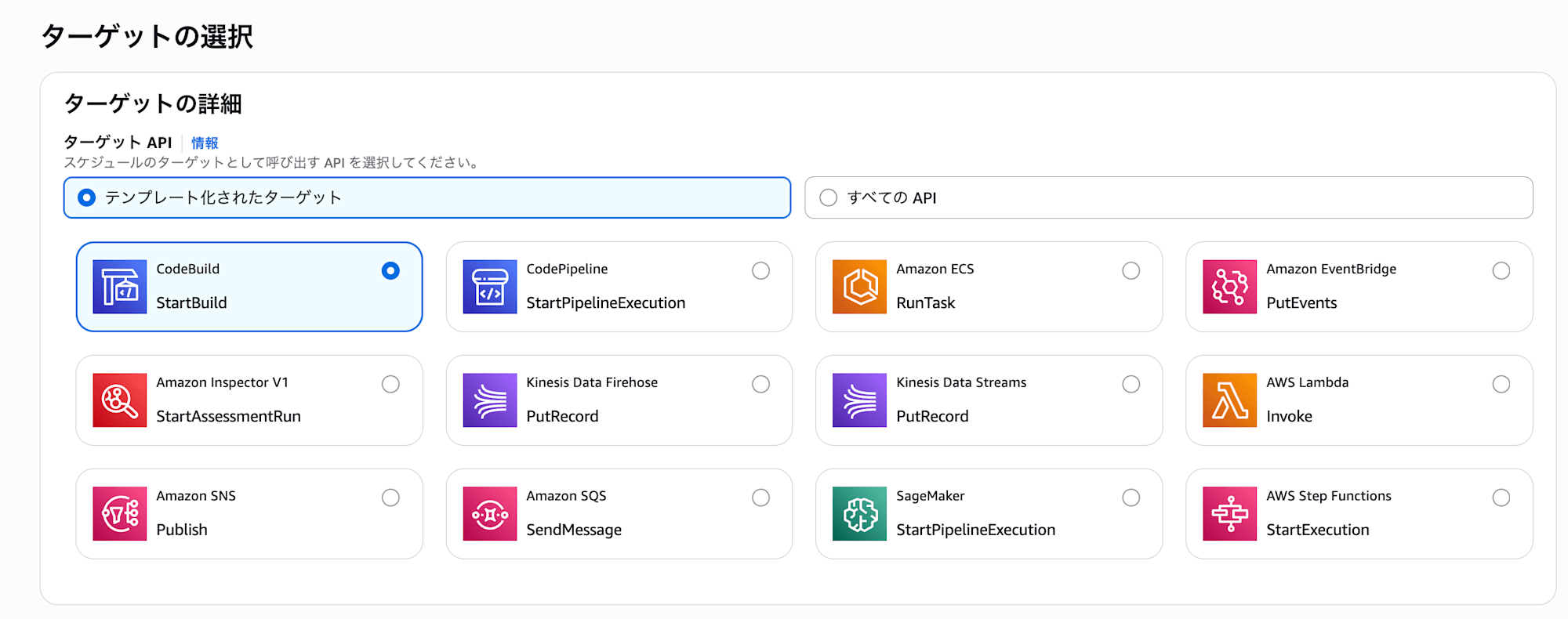1568x619 pixels.
Task: Click the CodePipeline card title
Action: [x=567, y=270]
